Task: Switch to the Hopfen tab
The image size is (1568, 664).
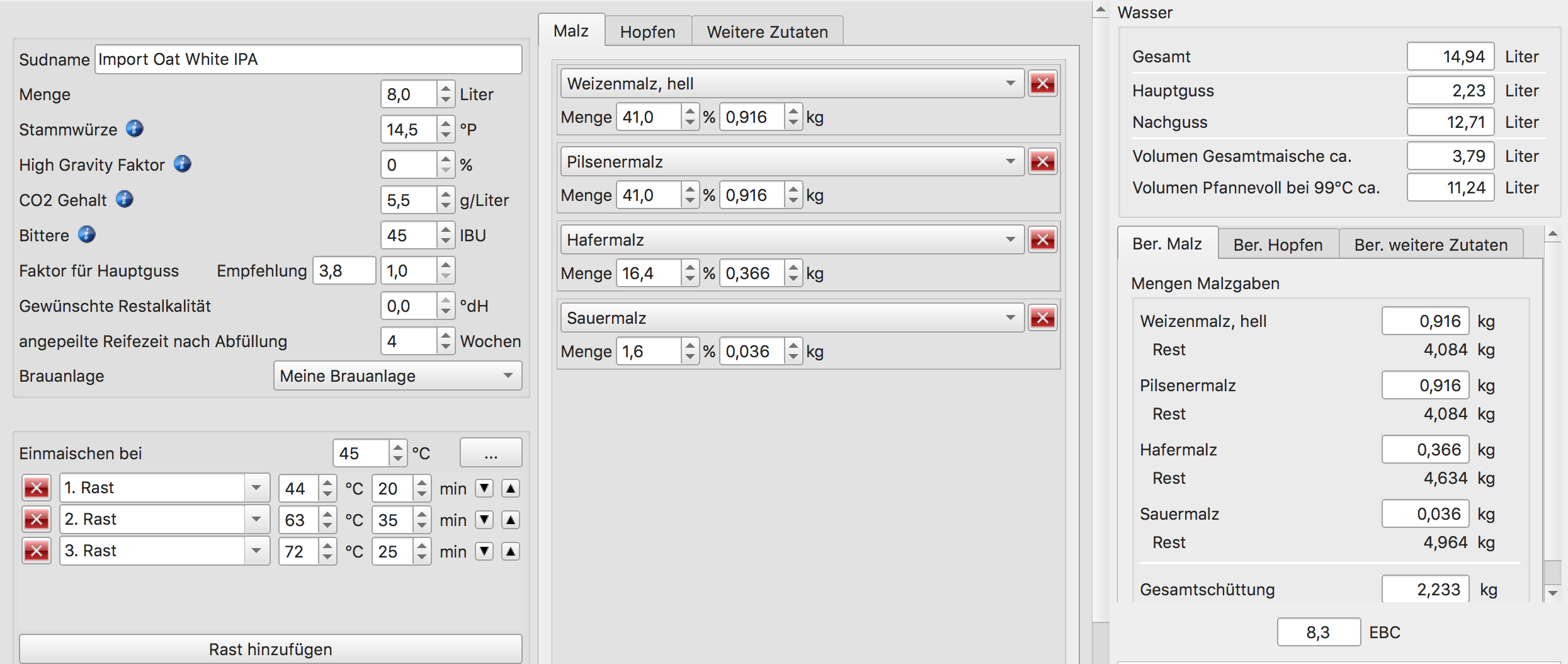Action: (x=647, y=31)
